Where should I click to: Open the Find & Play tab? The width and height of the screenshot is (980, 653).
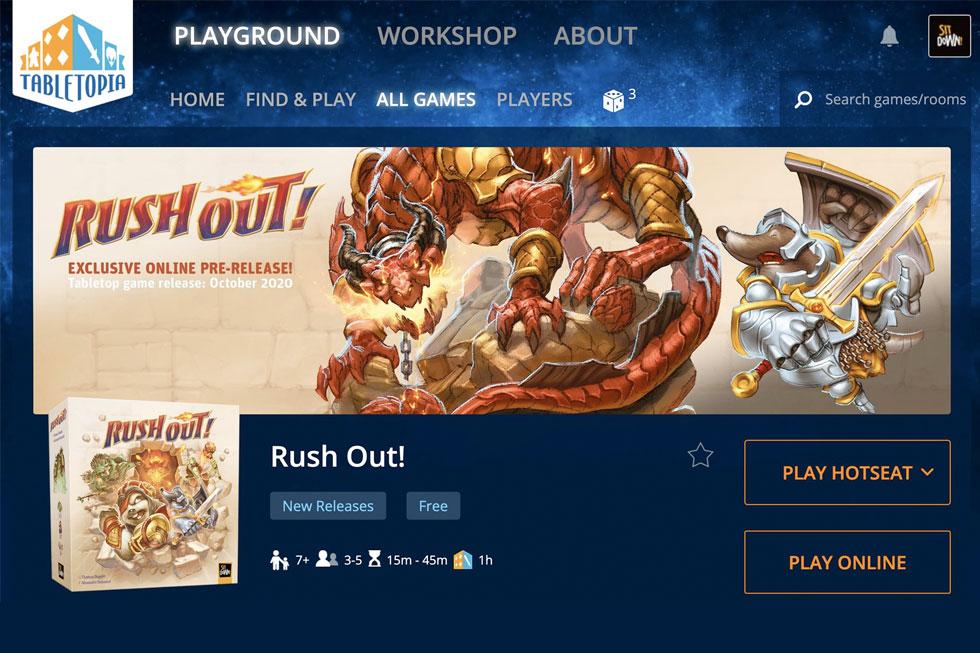coord(301,99)
